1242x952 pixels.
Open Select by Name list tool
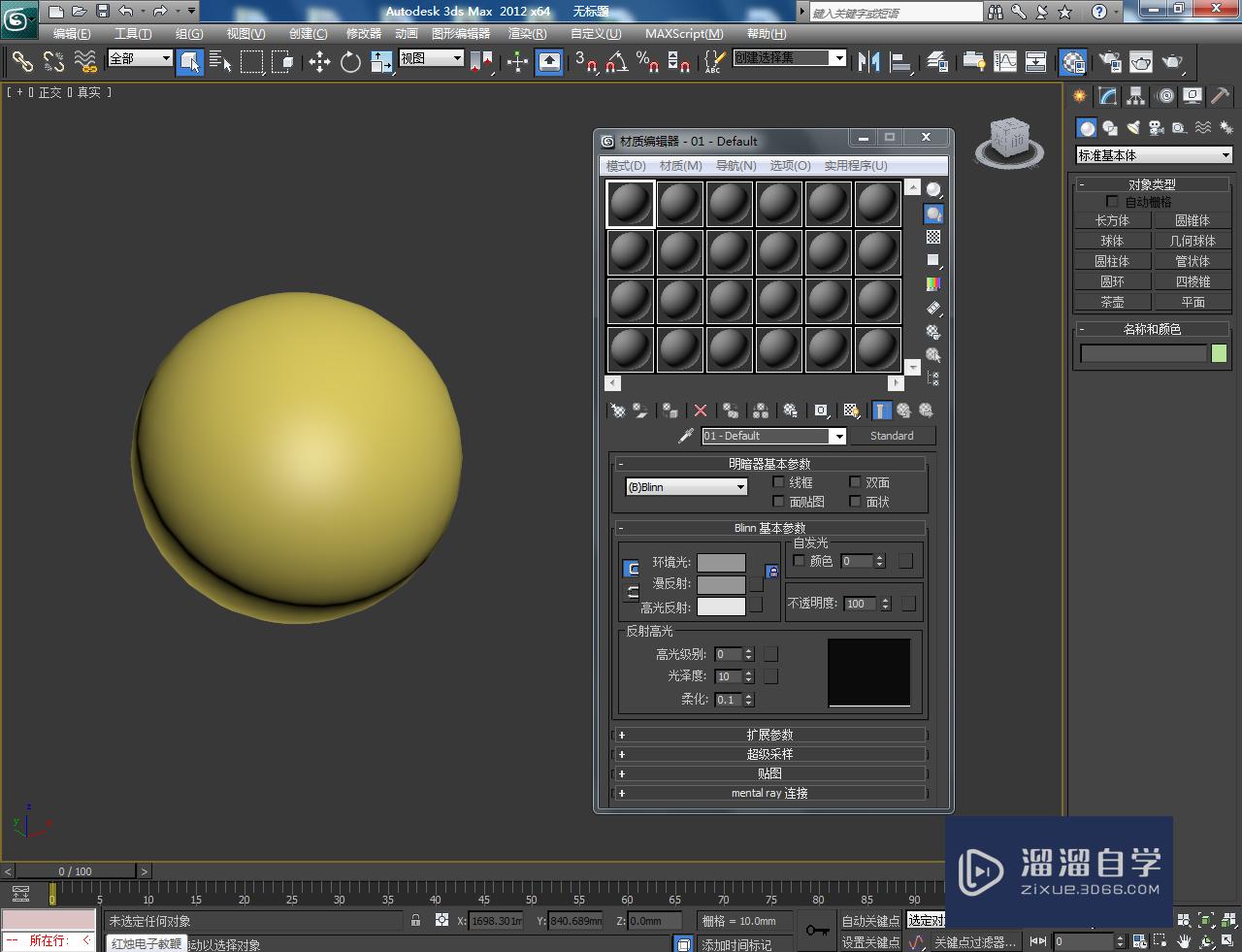[x=221, y=62]
